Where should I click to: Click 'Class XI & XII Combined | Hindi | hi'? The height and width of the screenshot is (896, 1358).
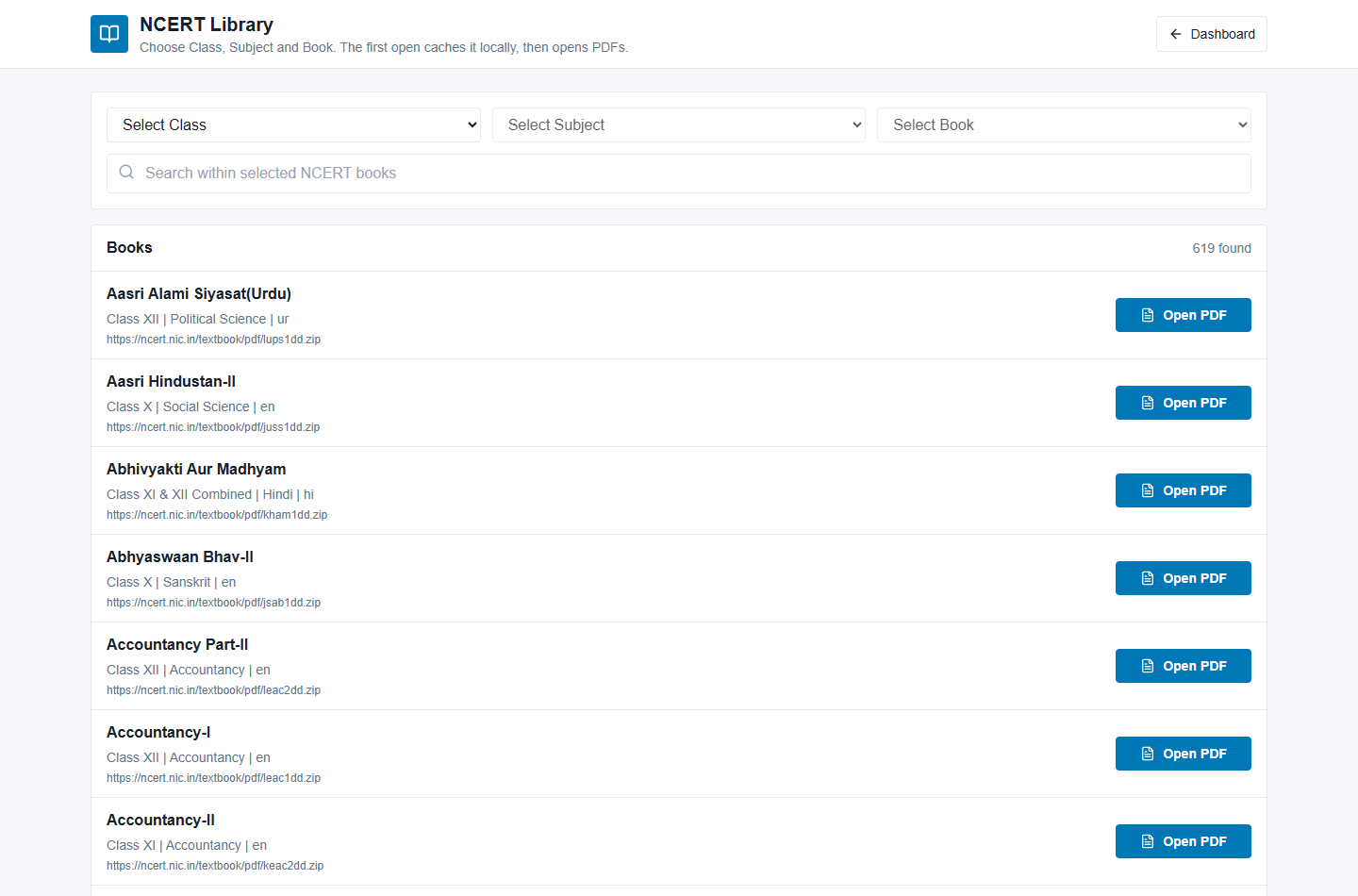(210, 494)
